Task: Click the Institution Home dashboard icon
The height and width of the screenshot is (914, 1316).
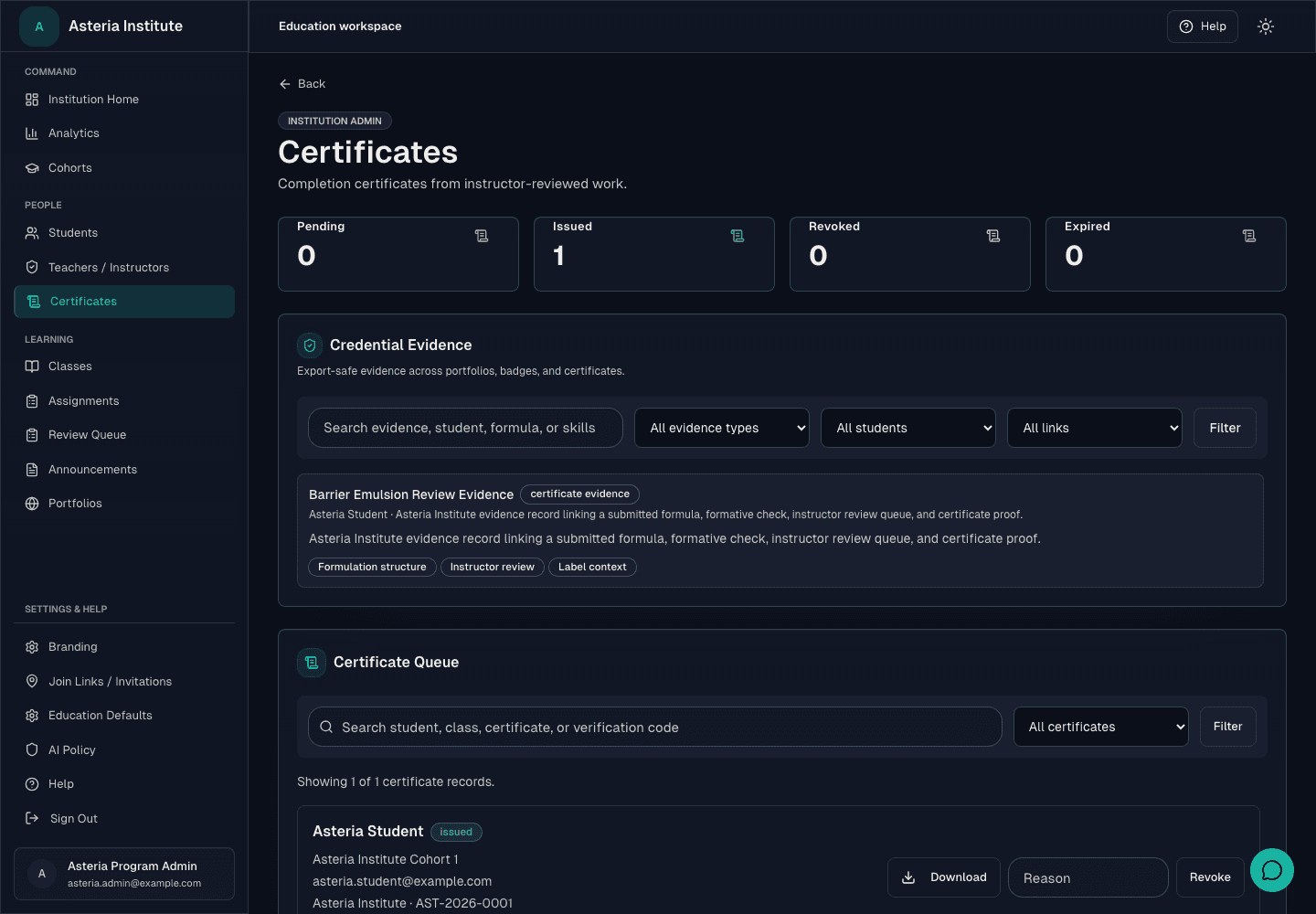Action: click(32, 100)
